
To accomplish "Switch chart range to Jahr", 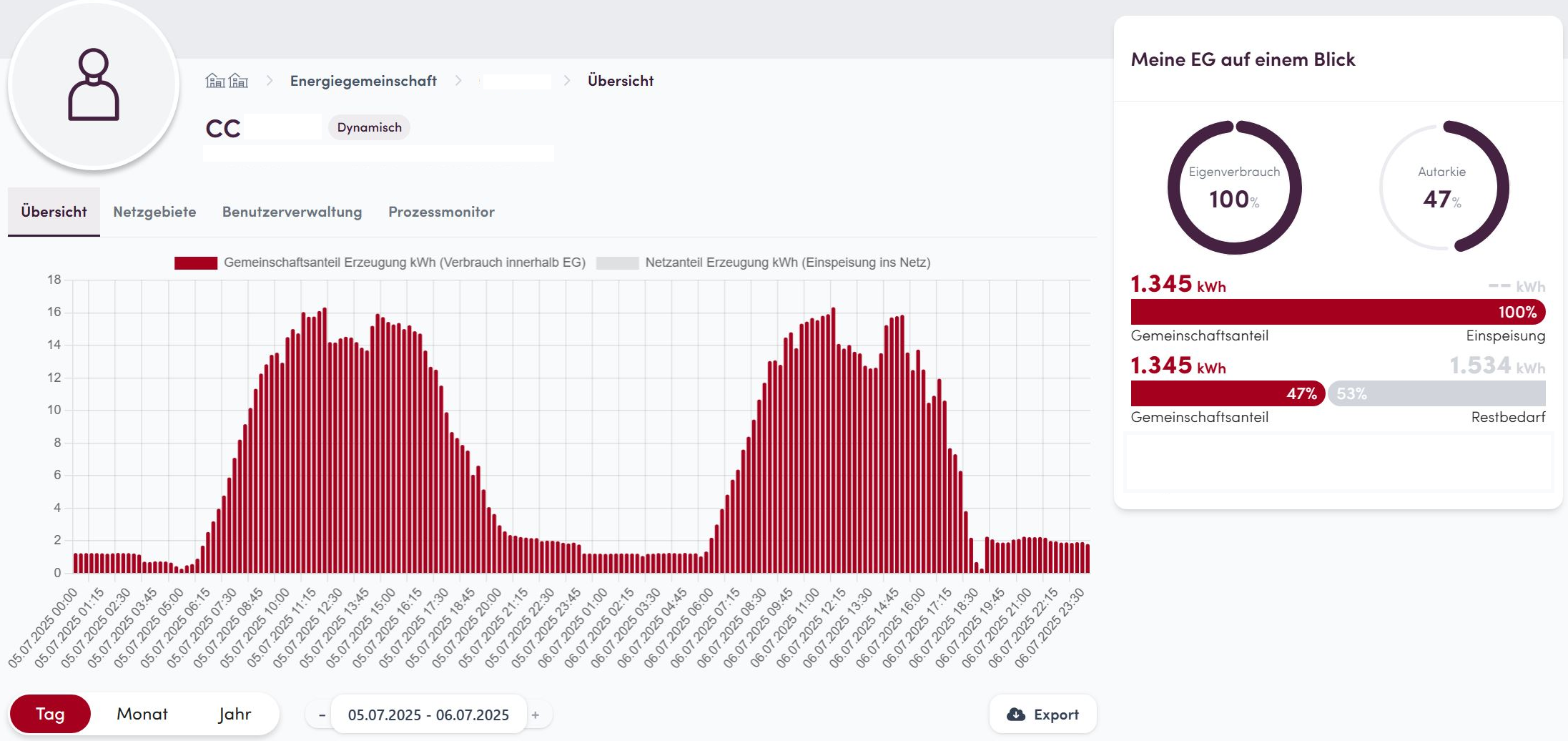I will tap(235, 714).
